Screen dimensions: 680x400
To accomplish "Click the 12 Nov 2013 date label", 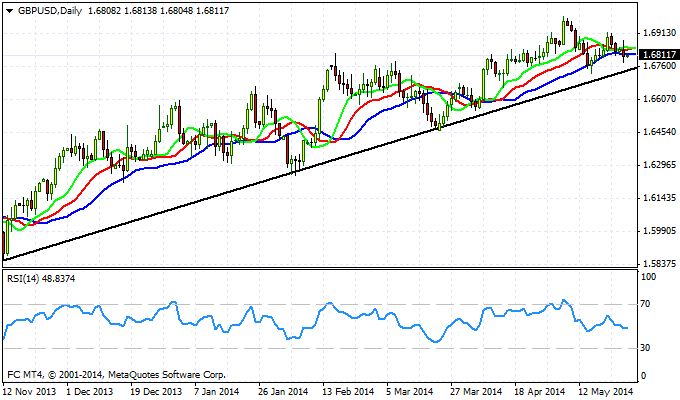I will (x=29, y=392).
